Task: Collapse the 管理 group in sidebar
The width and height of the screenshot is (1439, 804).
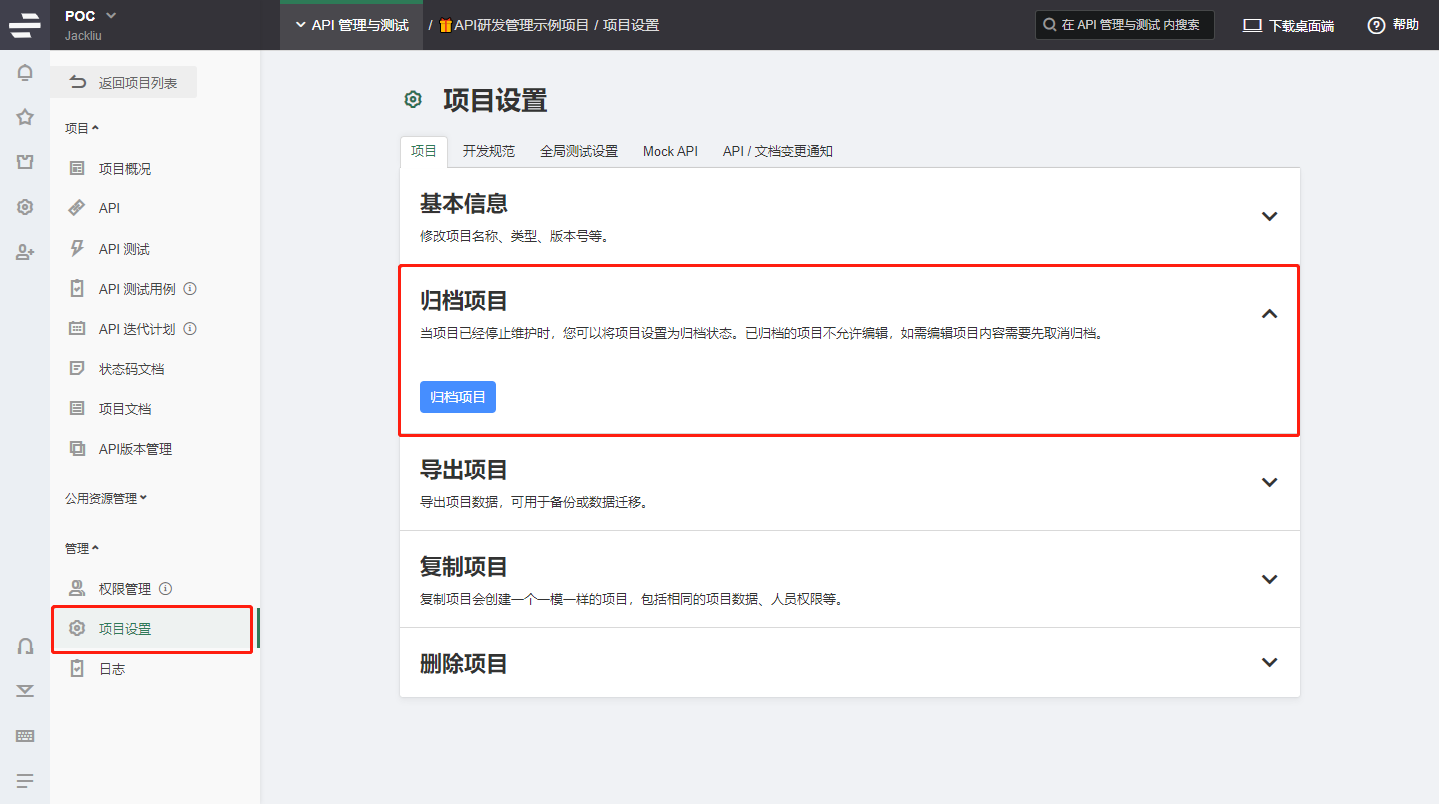Action: point(82,548)
